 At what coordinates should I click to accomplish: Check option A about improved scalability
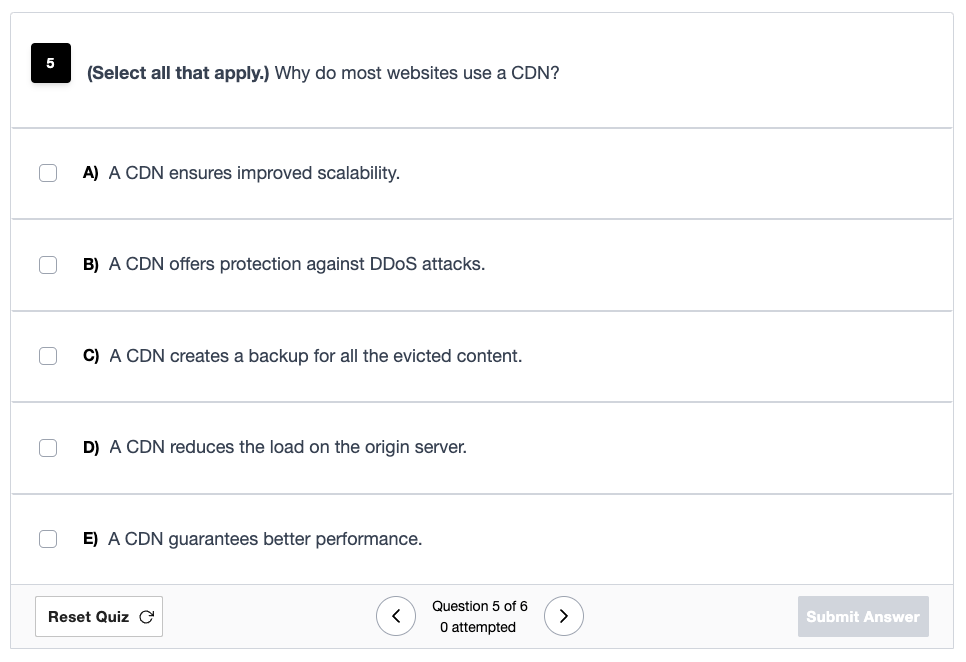(48, 173)
